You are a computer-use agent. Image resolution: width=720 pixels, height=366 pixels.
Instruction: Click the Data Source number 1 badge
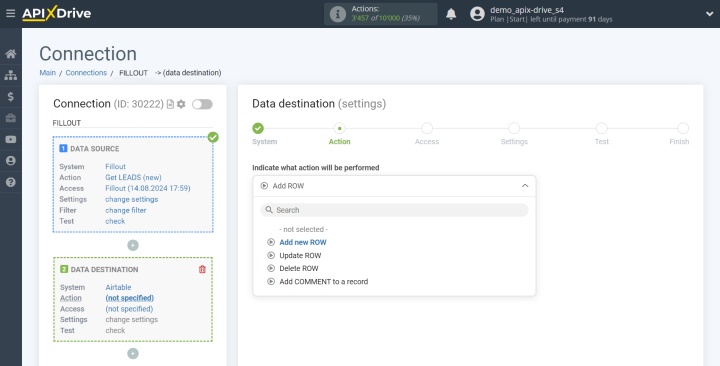pos(63,148)
